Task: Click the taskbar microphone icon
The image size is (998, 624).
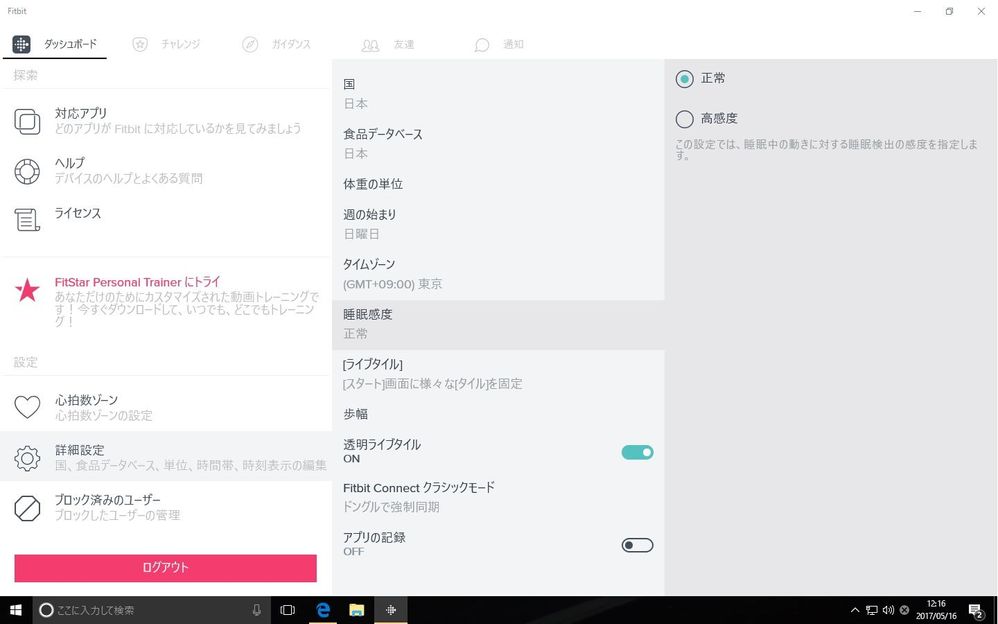Action: pyautogui.click(x=257, y=610)
